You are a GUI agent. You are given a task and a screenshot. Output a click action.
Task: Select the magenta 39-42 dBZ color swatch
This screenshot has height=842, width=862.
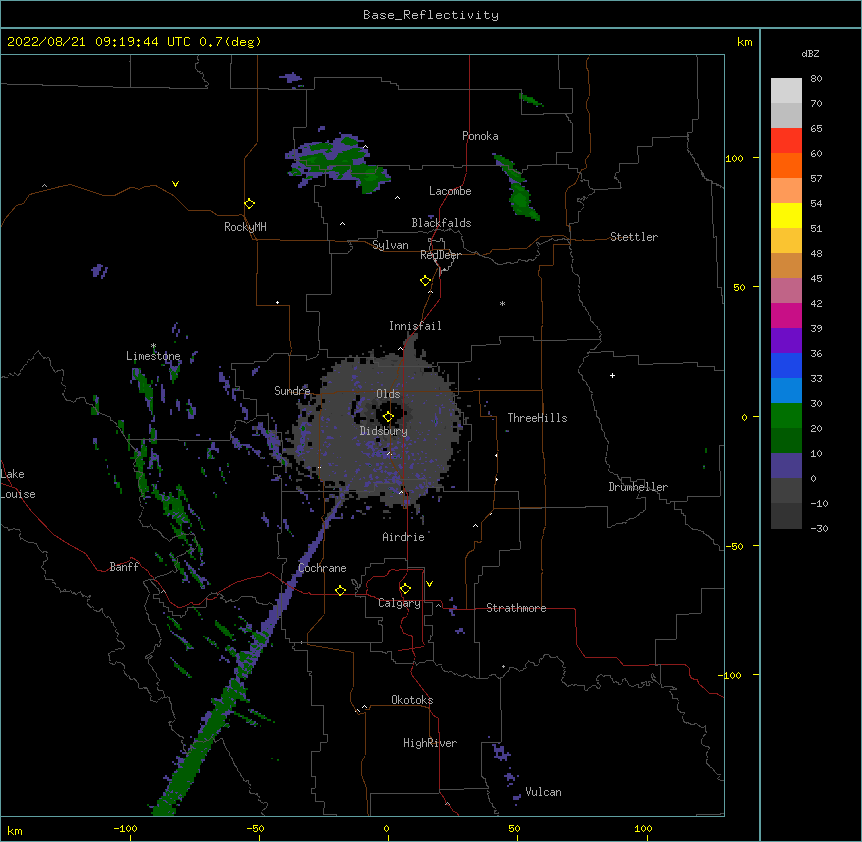pos(786,316)
